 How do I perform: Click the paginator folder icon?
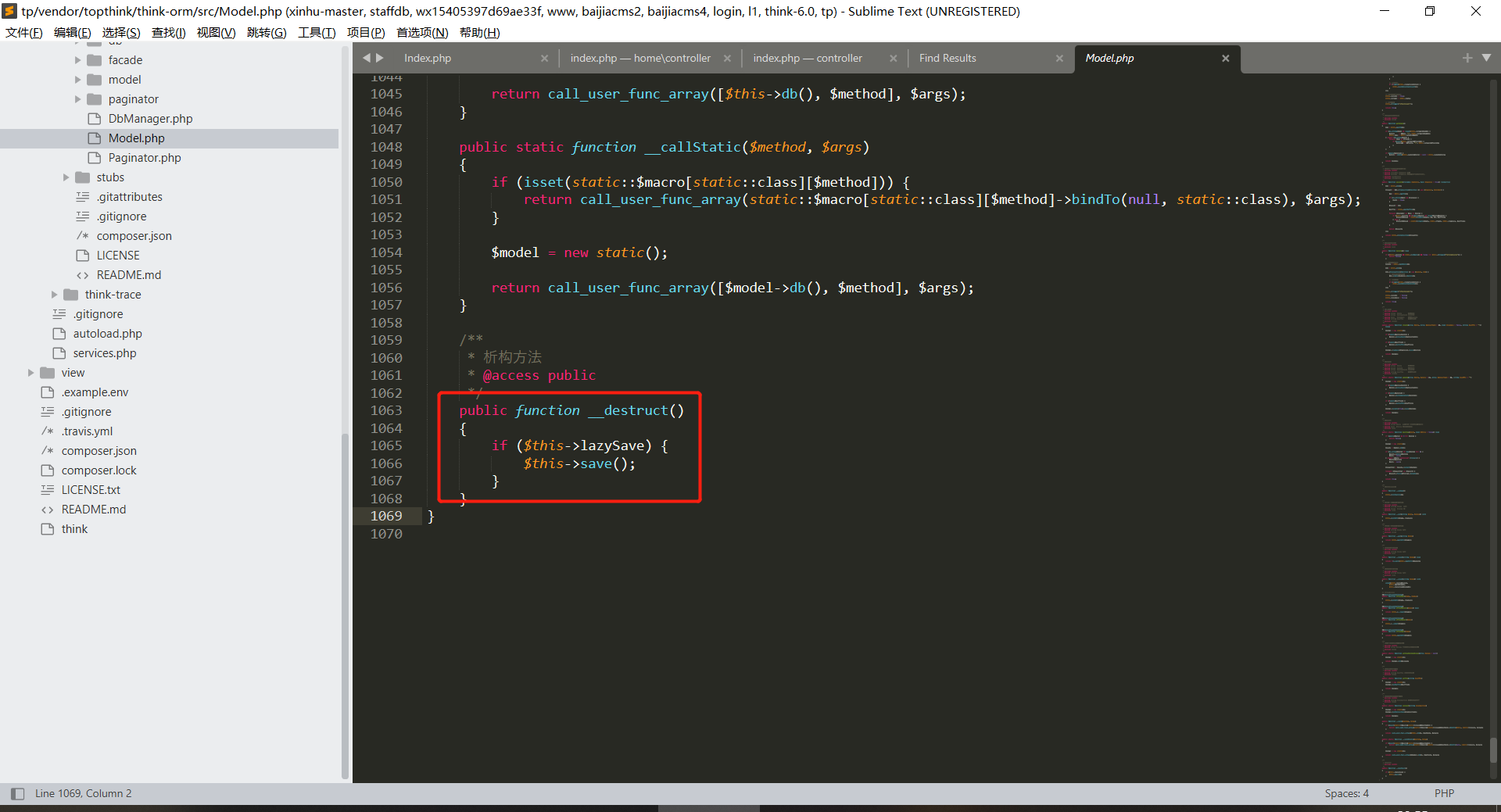point(95,99)
